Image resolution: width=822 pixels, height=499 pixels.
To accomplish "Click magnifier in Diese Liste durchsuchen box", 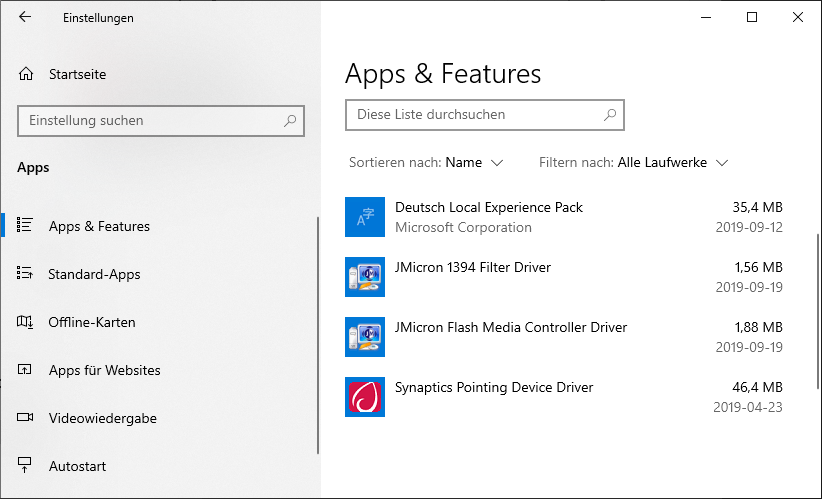I will tap(610, 114).
